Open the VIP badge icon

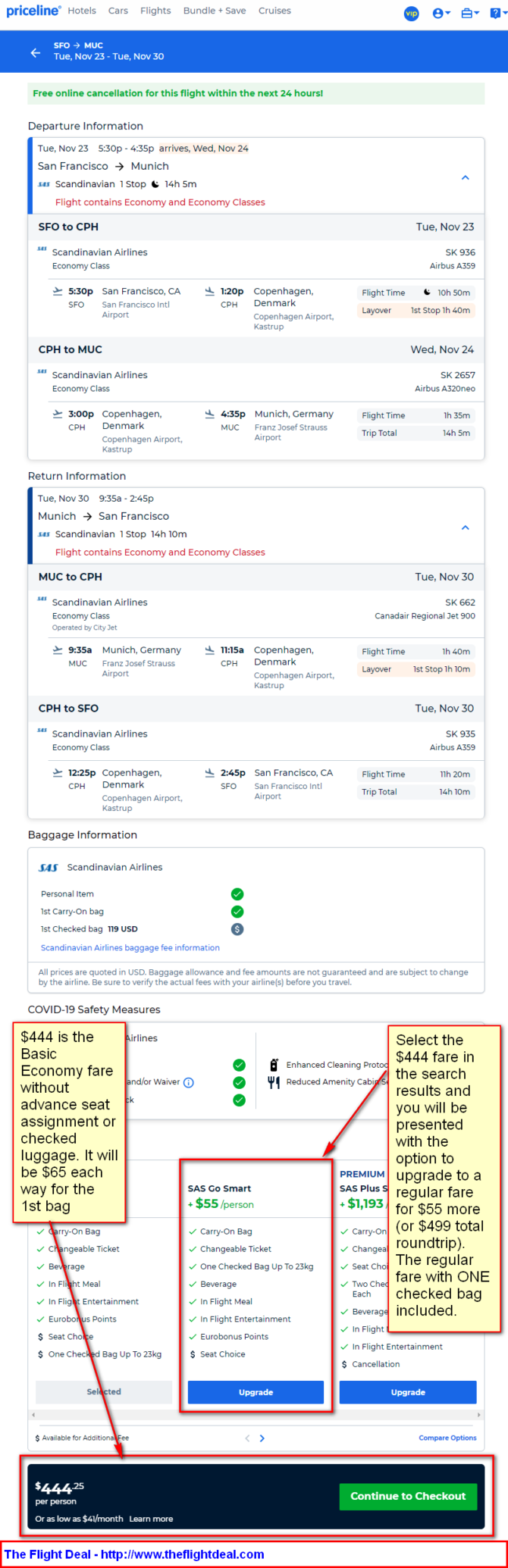(412, 13)
